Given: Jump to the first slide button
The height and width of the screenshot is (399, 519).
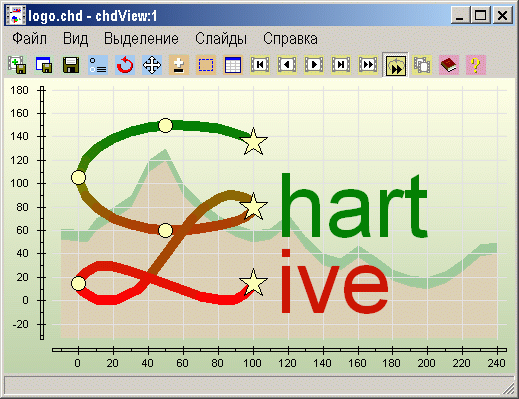Looking at the screenshot, I should [x=260, y=65].
